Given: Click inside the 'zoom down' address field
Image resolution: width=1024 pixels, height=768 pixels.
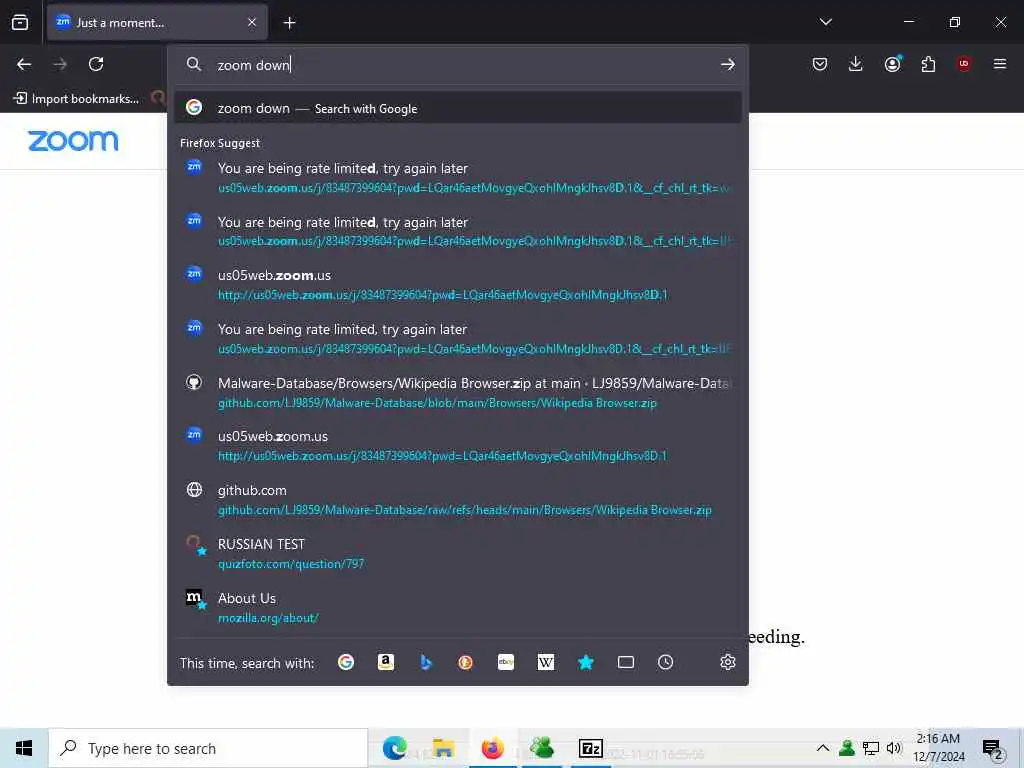Looking at the screenshot, I should [457, 65].
